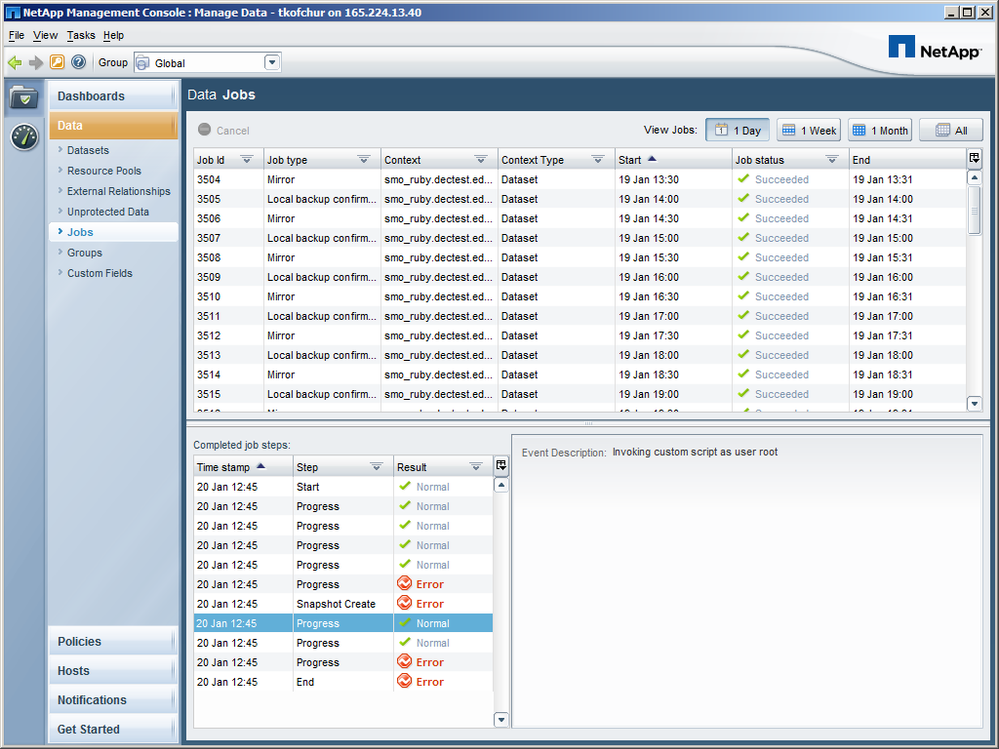The height and width of the screenshot is (749, 999).
Task: Open the Job status column filter dropdown
Action: 831,160
